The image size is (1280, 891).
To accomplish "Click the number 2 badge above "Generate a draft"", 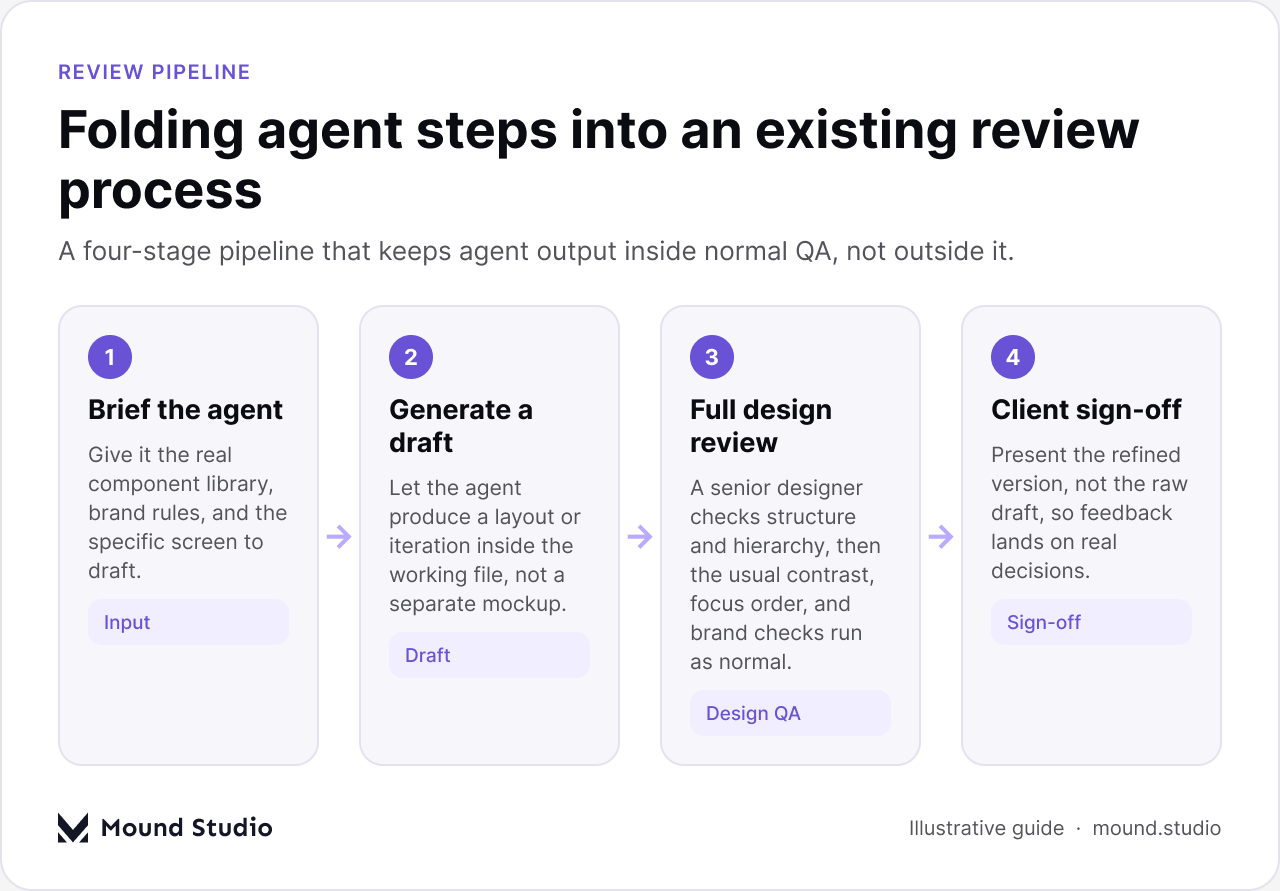I will coord(411,357).
